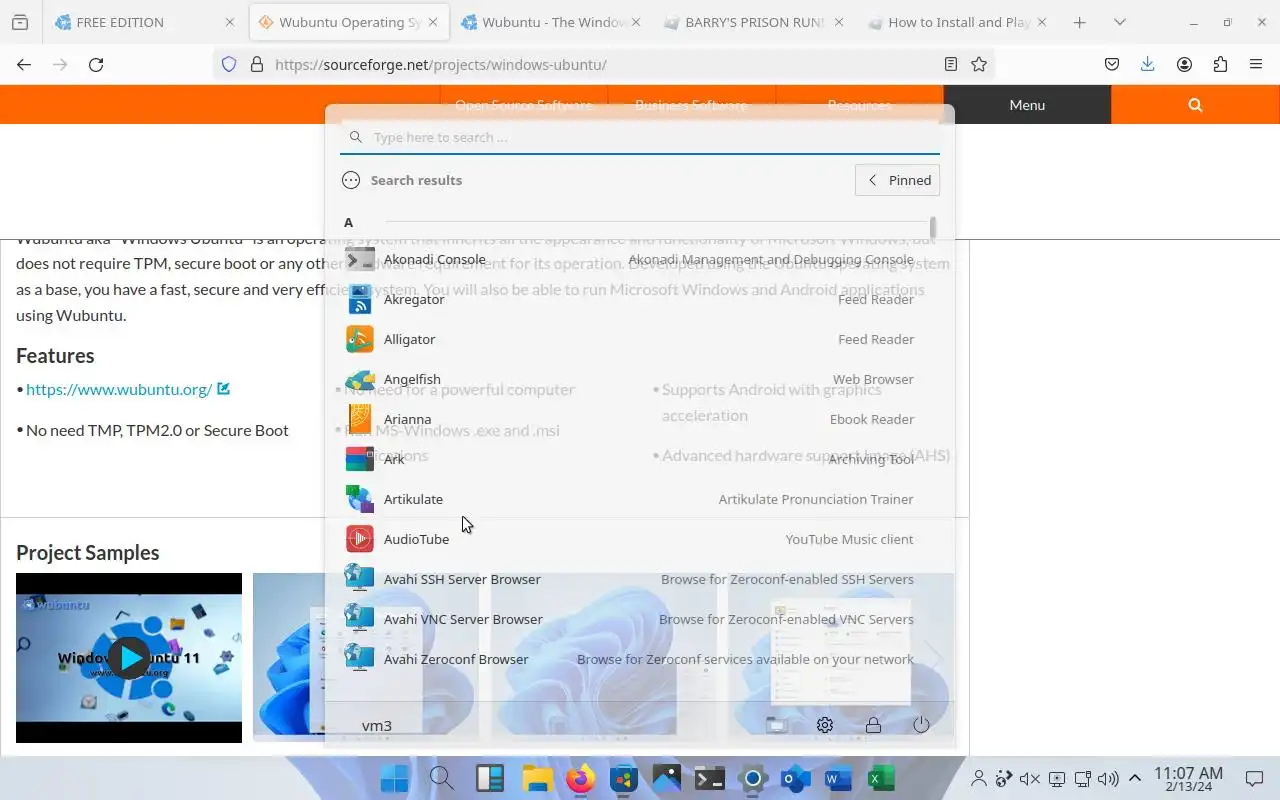This screenshot has width=1280, height=800.
Task: Bookmark this page with the star
Action: [x=979, y=64]
